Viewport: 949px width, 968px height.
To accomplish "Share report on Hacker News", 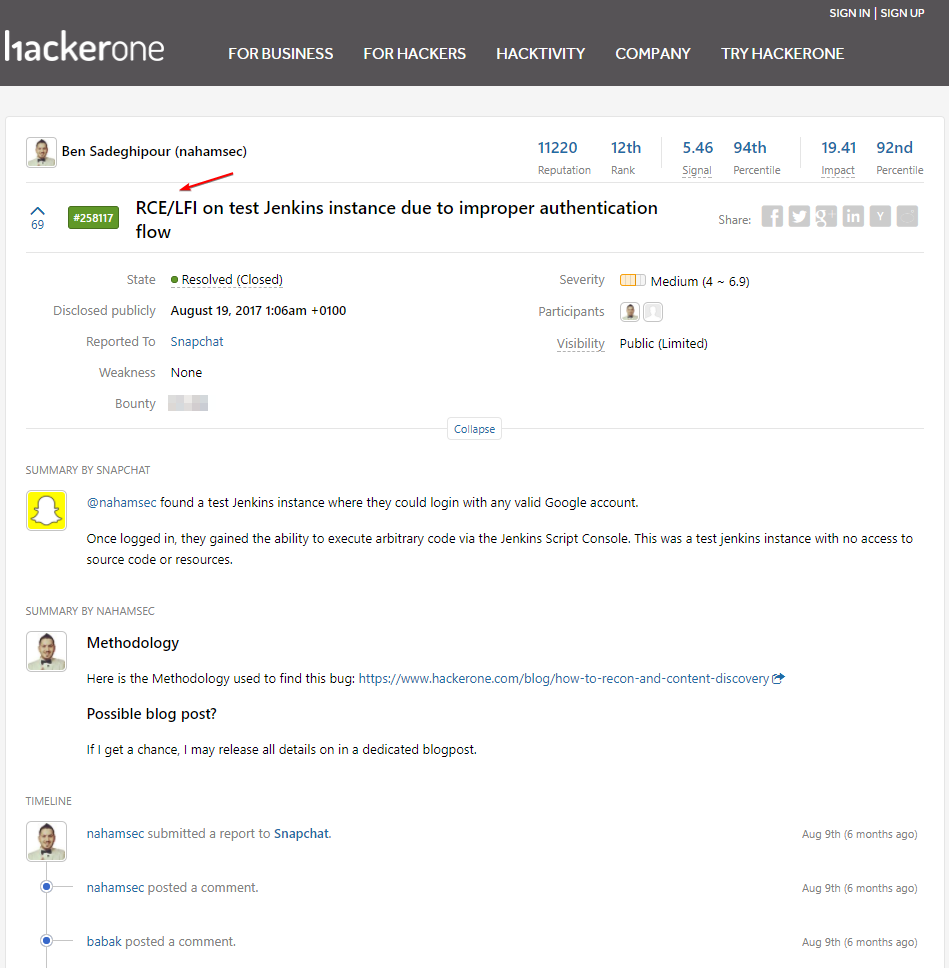I will (x=880, y=216).
